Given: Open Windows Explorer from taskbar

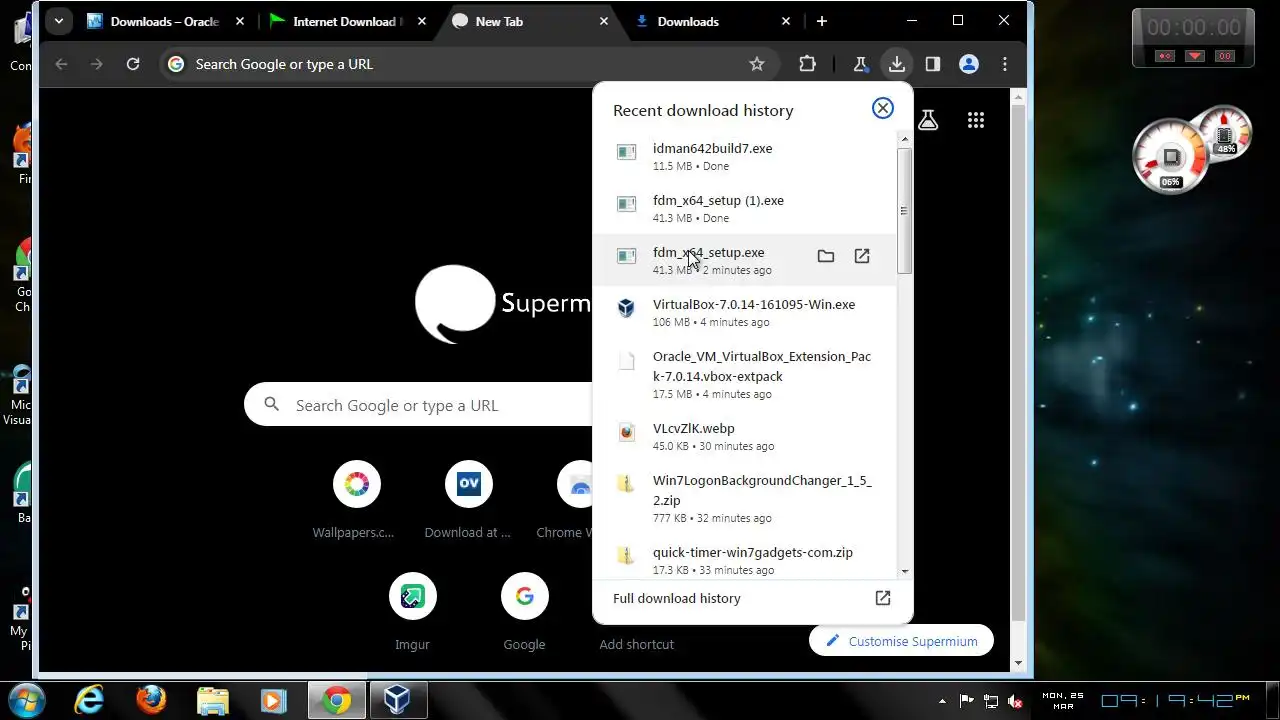Looking at the screenshot, I should coord(213,700).
